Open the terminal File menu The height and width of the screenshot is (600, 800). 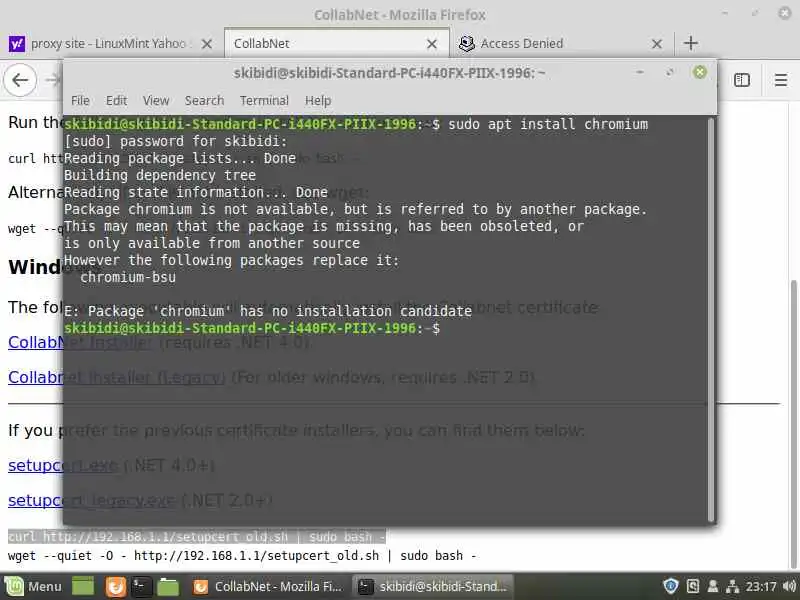pyautogui.click(x=80, y=101)
